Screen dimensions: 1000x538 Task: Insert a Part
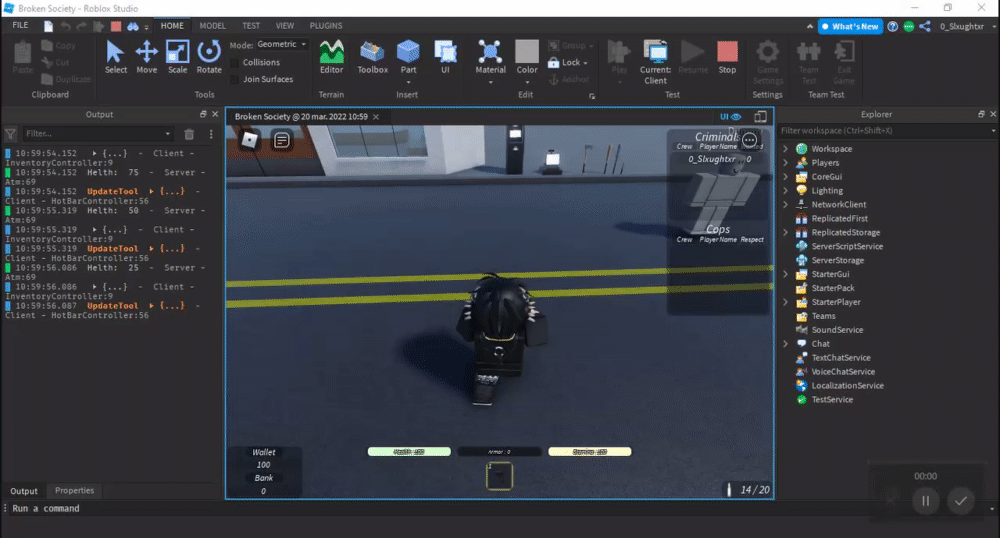pyautogui.click(x=408, y=59)
